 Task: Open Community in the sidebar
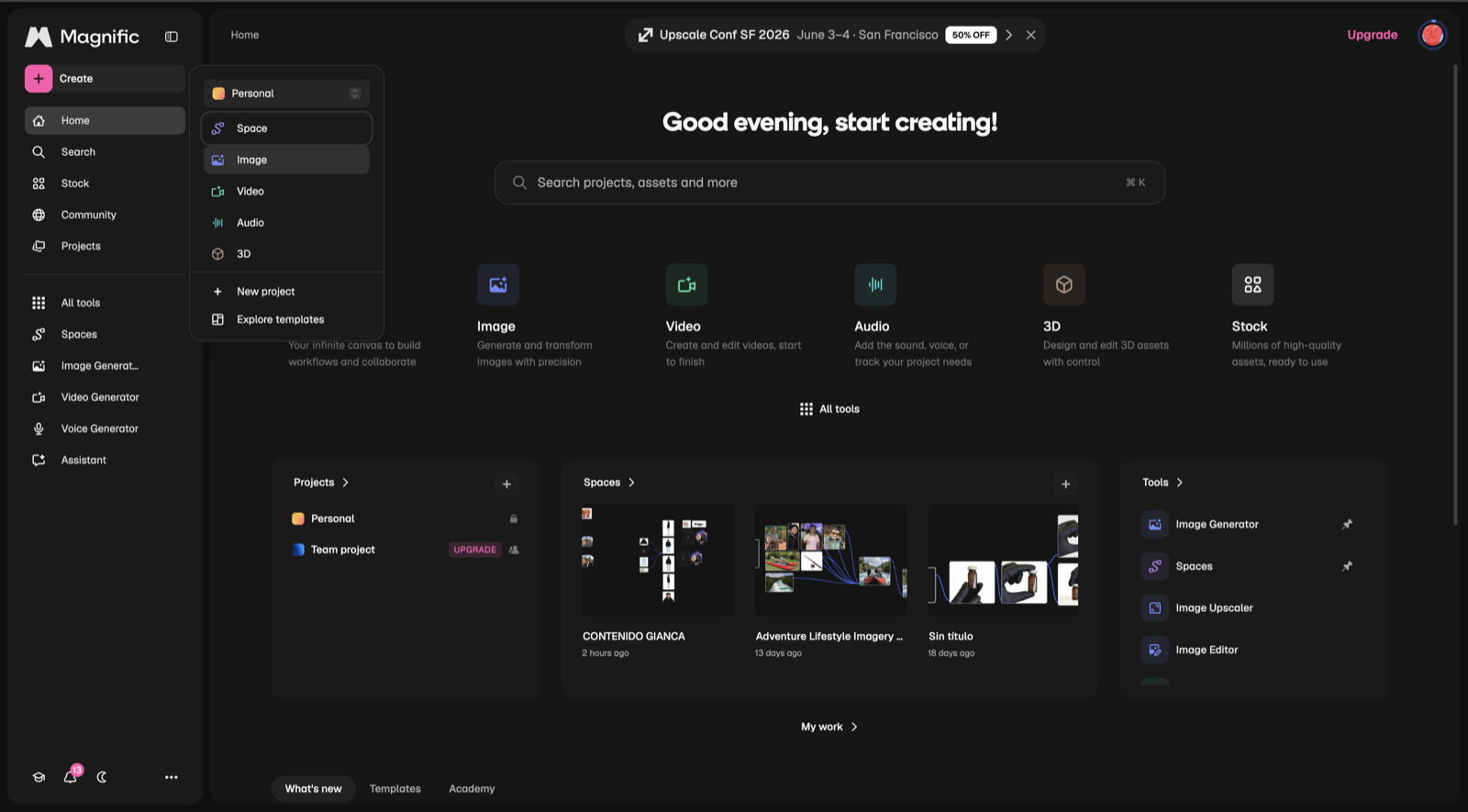tap(105, 215)
